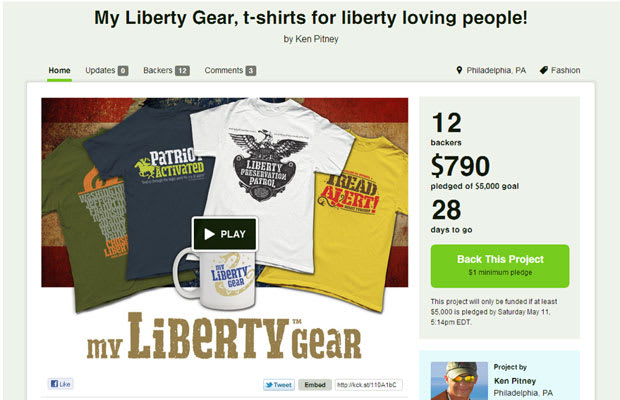620x400 pixels.
Task: Open the Updates tab
Action: (x=100, y=70)
